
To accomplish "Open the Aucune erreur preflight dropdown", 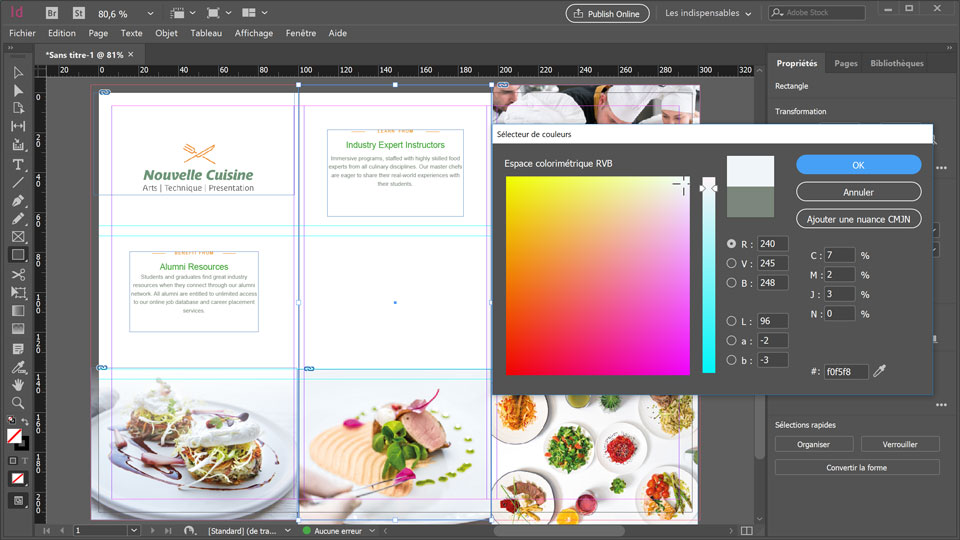I will pyautogui.click(x=371, y=531).
